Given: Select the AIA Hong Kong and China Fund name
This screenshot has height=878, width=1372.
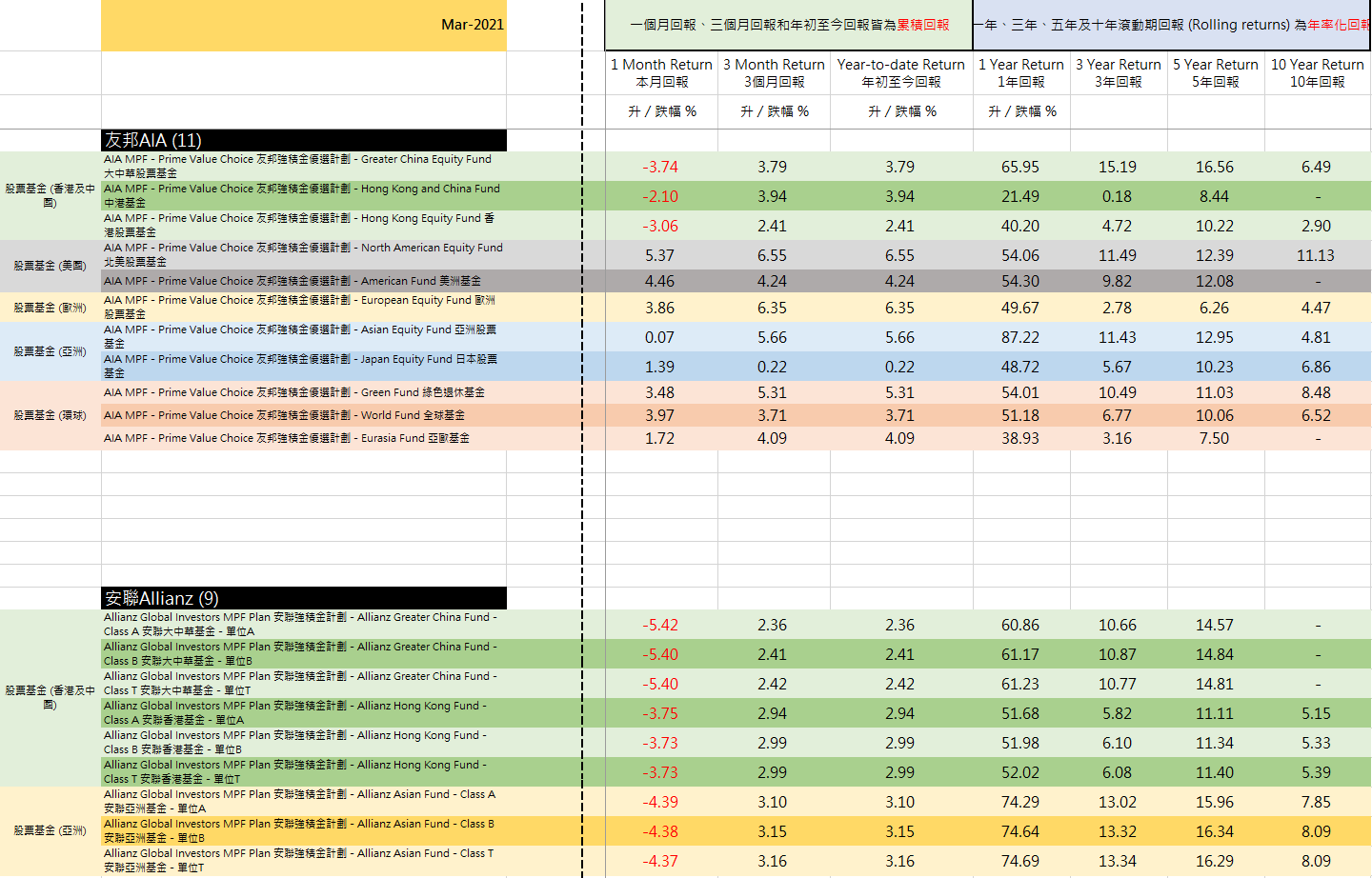Looking at the screenshot, I should (x=304, y=196).
